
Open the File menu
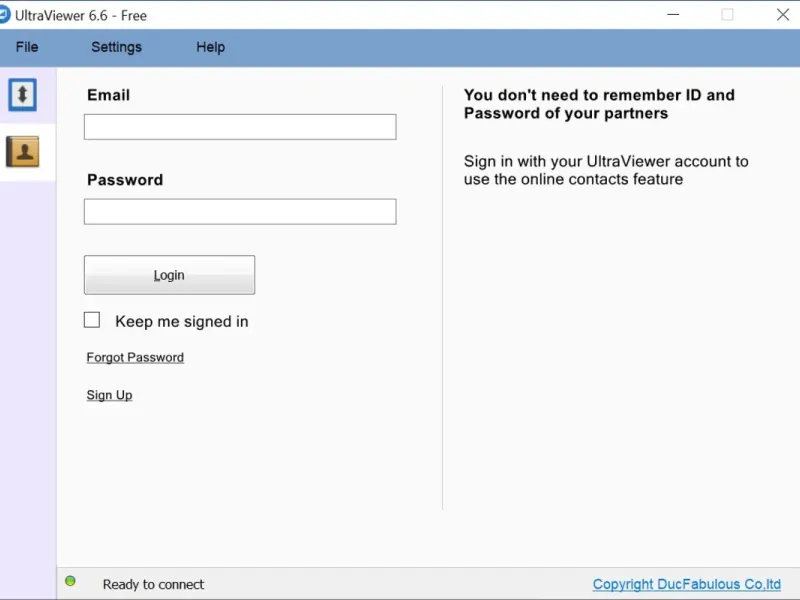point(27,47)
